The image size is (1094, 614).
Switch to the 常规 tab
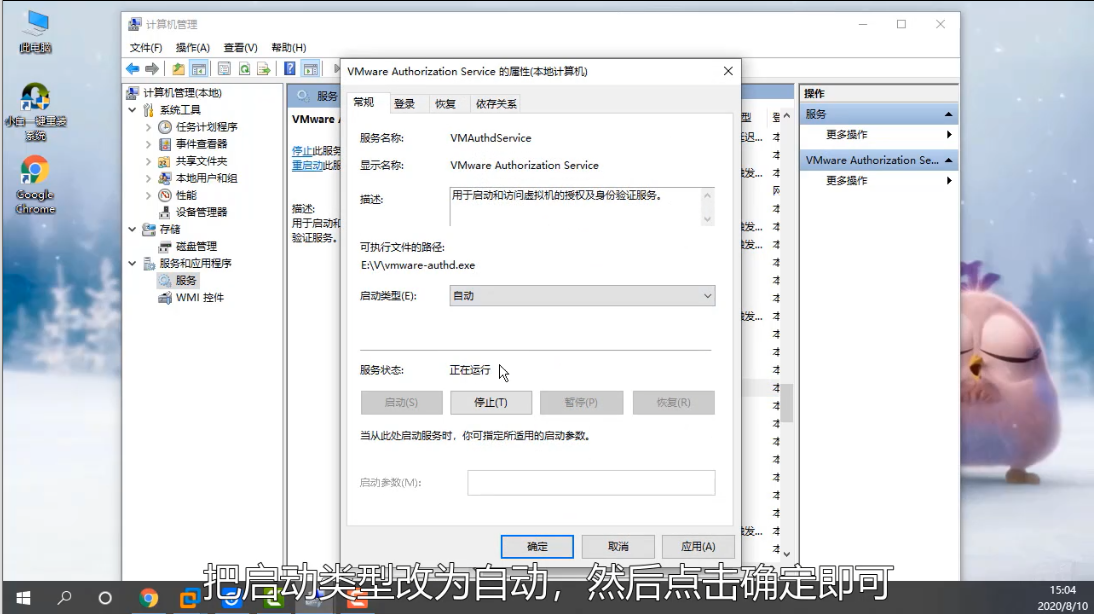tap(364, 103)
